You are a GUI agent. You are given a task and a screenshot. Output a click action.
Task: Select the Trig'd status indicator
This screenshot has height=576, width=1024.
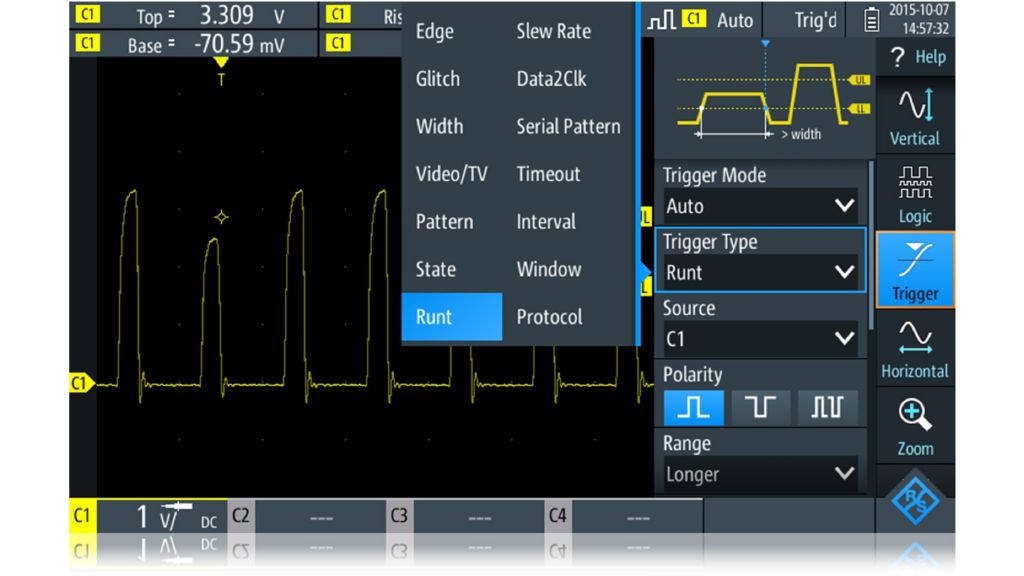(x=815, y=20)
